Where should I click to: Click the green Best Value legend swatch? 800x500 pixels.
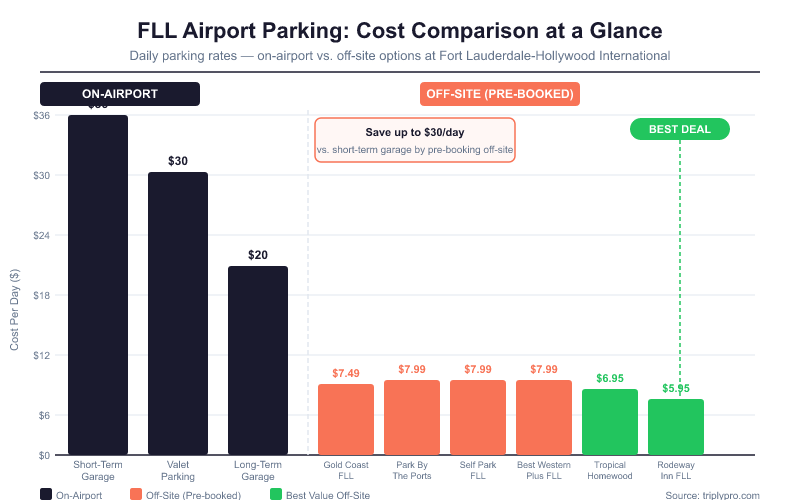pyautogui.click(x=276, y=494)
